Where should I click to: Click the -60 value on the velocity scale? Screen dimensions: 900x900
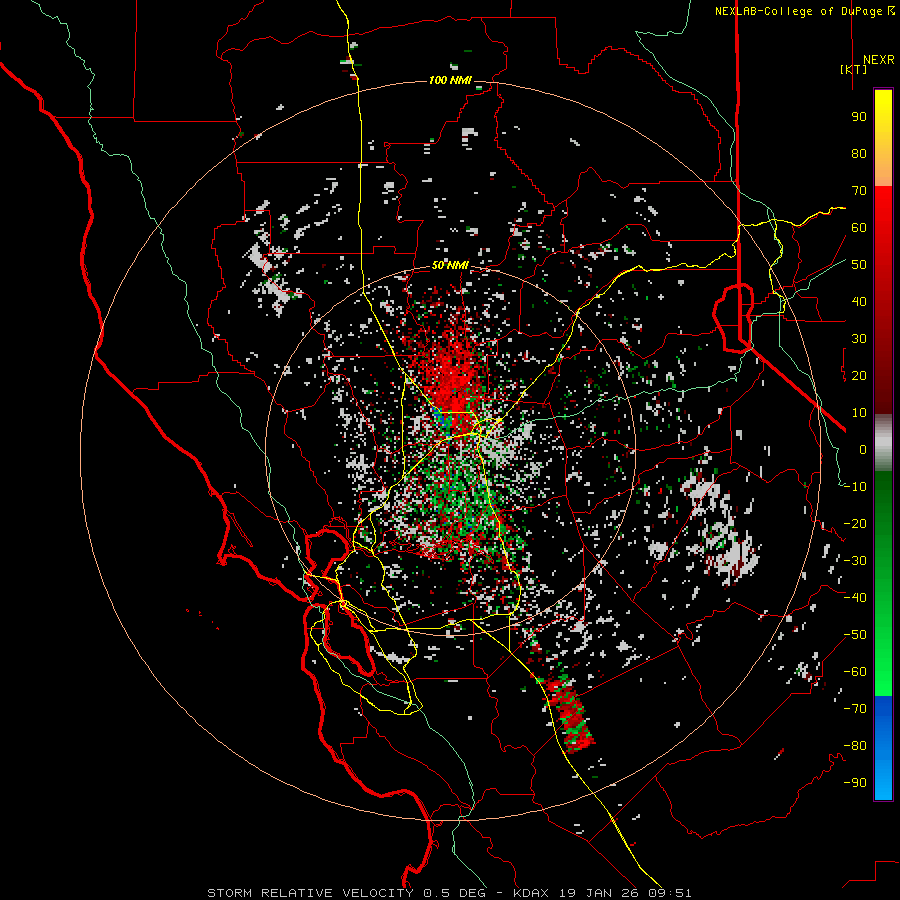855,672
